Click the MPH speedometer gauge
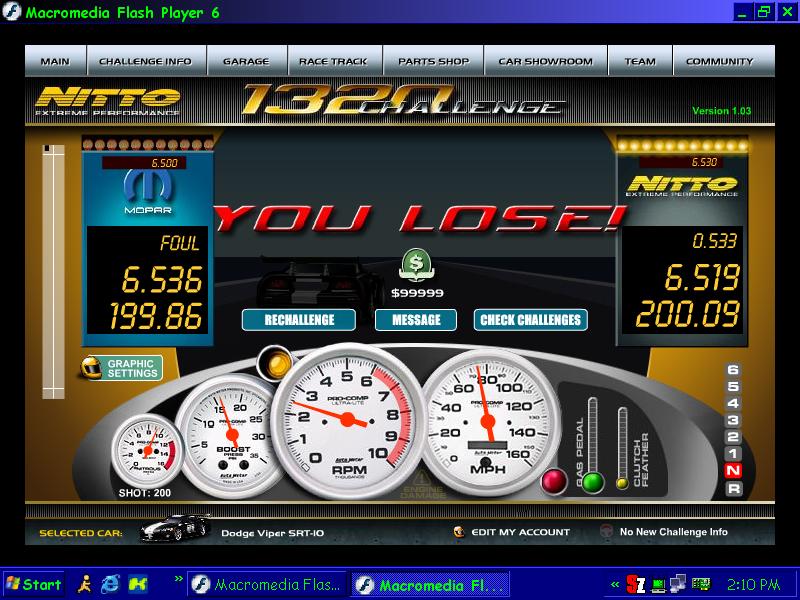 pyautogui.click(x=487, y=421)
